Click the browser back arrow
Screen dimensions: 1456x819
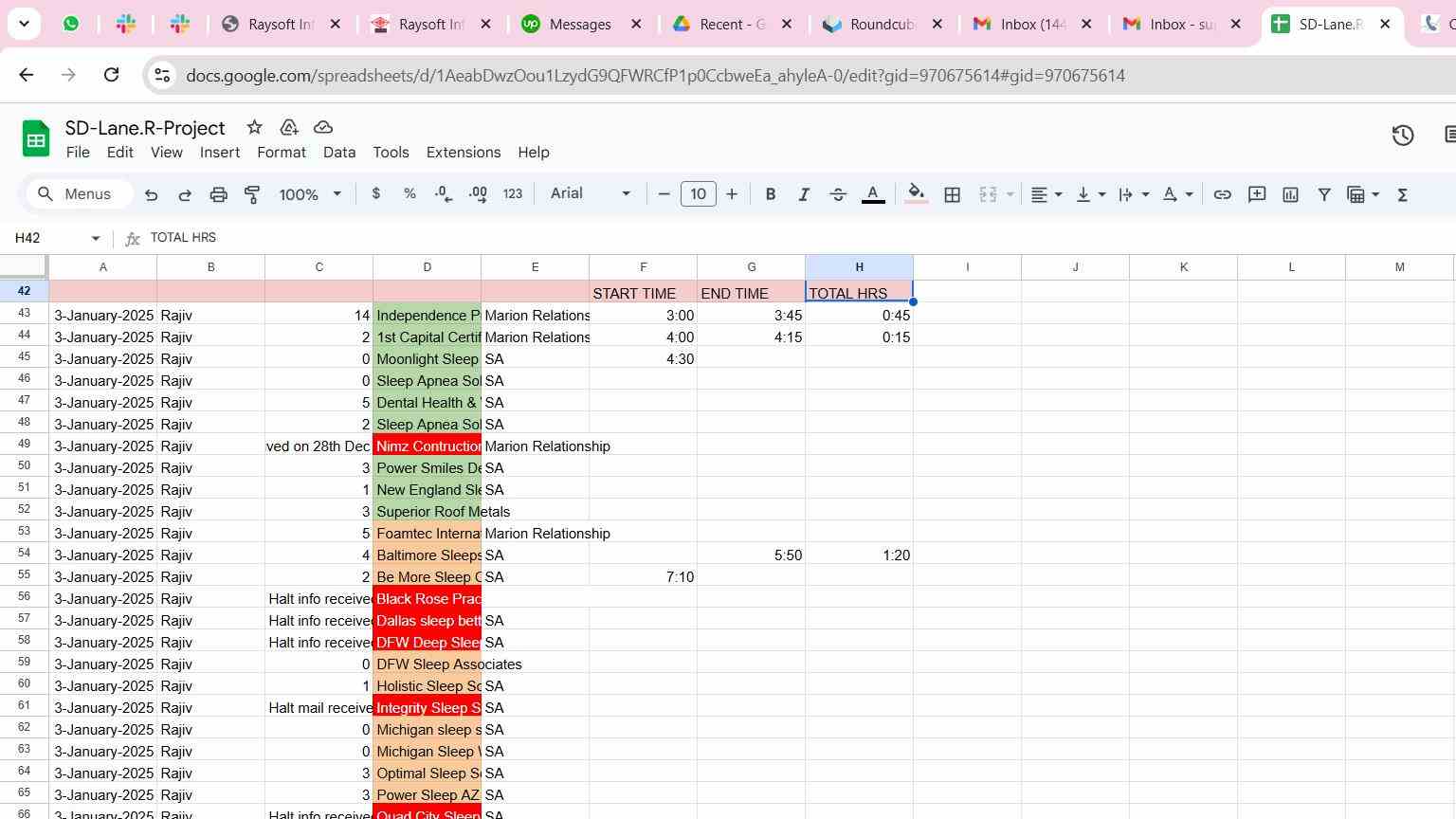point(26,75)
